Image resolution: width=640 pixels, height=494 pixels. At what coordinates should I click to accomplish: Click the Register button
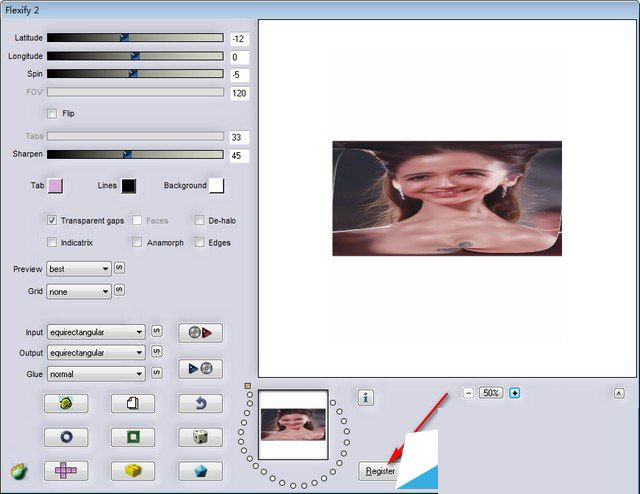point(379,471)
